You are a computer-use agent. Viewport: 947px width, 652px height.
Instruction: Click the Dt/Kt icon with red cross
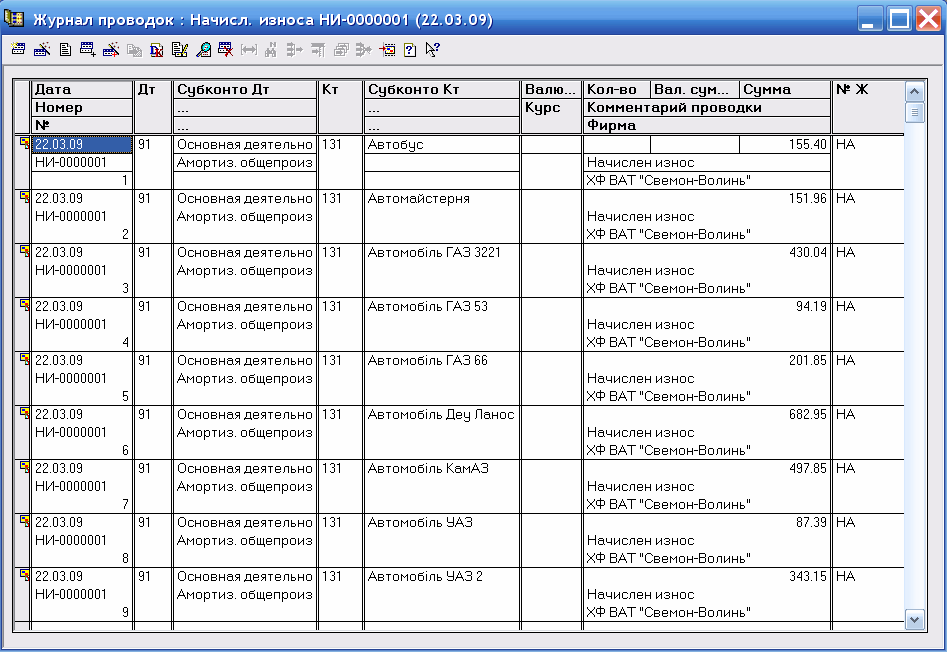click(x=156, y=49)
